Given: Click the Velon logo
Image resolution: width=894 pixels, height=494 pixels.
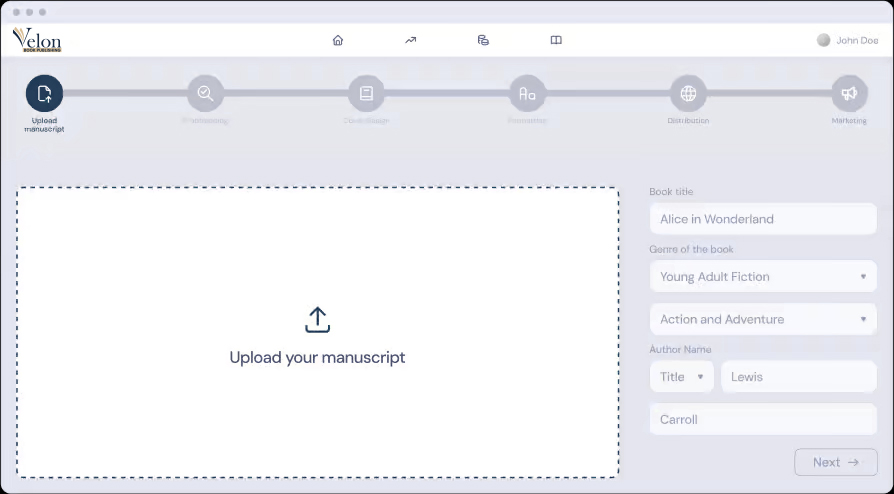Looking at the screenshot, I should point(37,40).
